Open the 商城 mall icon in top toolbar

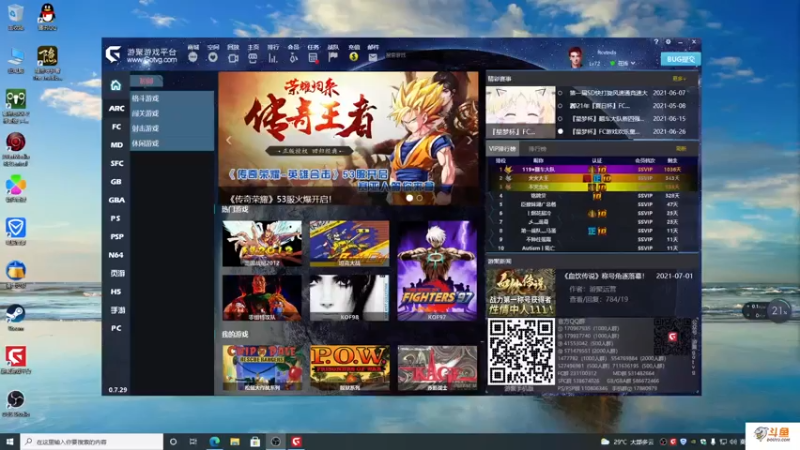tap(193, 57)
